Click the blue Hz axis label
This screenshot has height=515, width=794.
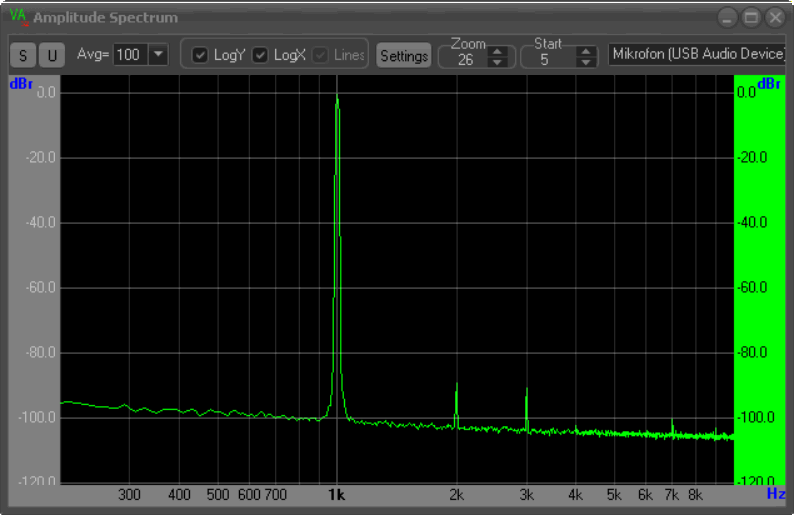pyautogui.click(x=776, y=494)
